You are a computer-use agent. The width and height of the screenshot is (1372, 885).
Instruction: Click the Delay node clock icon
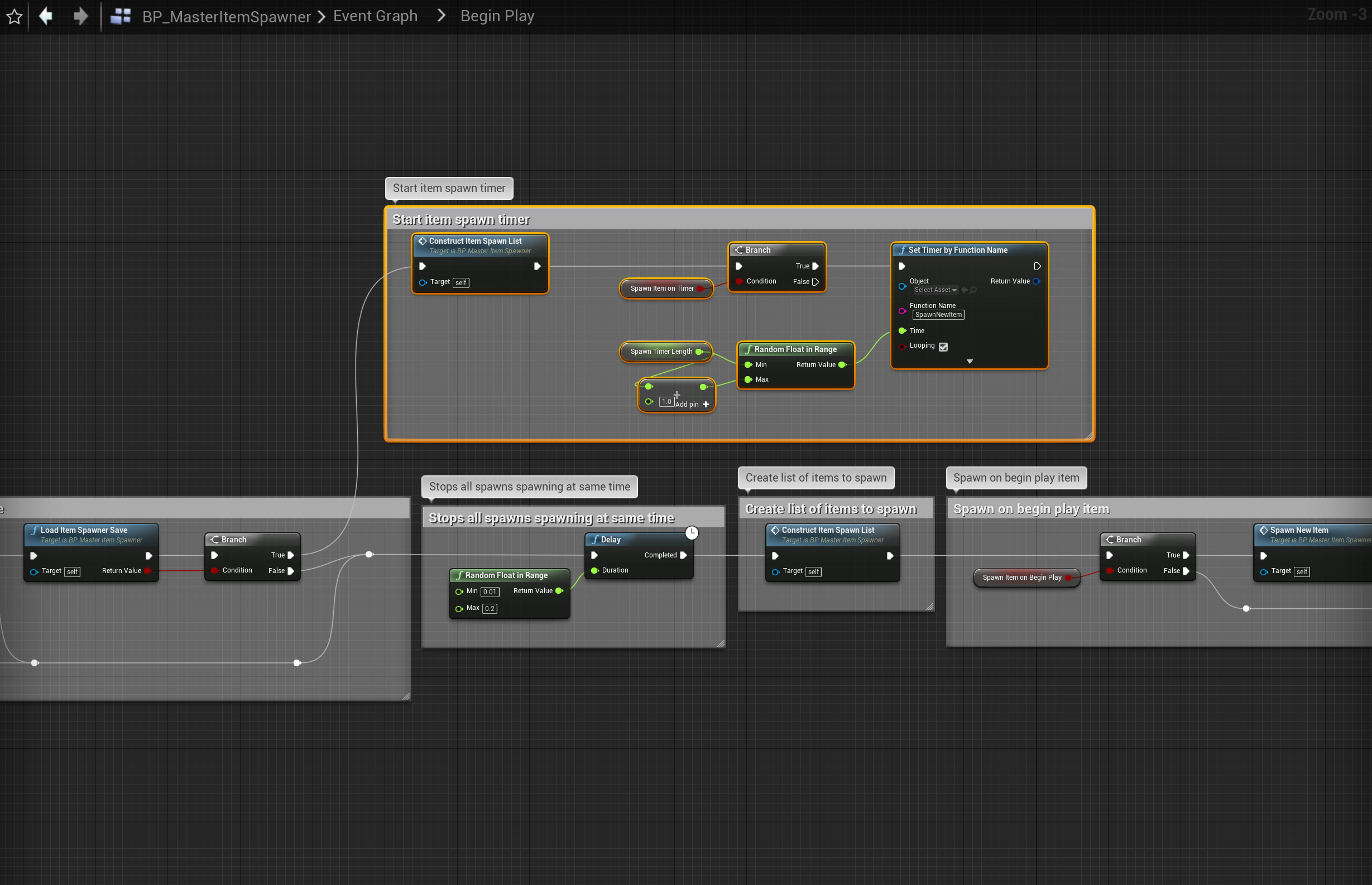point(692,533)
